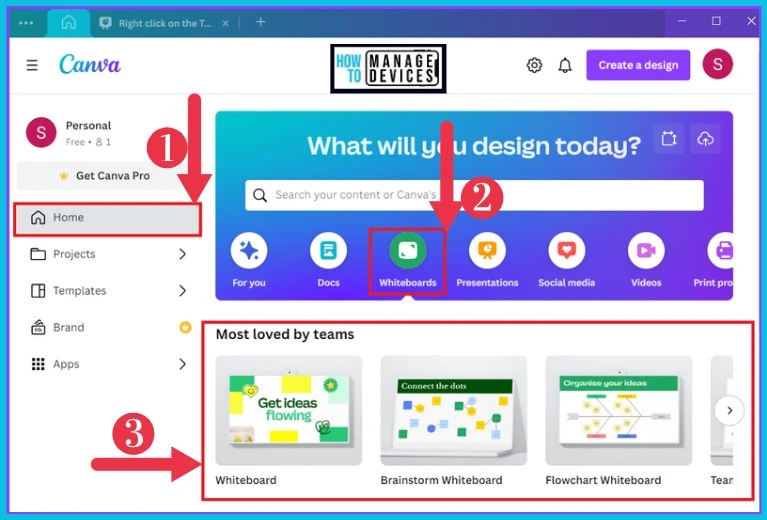Screen dimensions: 767x520
Task: Select the Videos category icon
Action: click(x=646, y=251)
